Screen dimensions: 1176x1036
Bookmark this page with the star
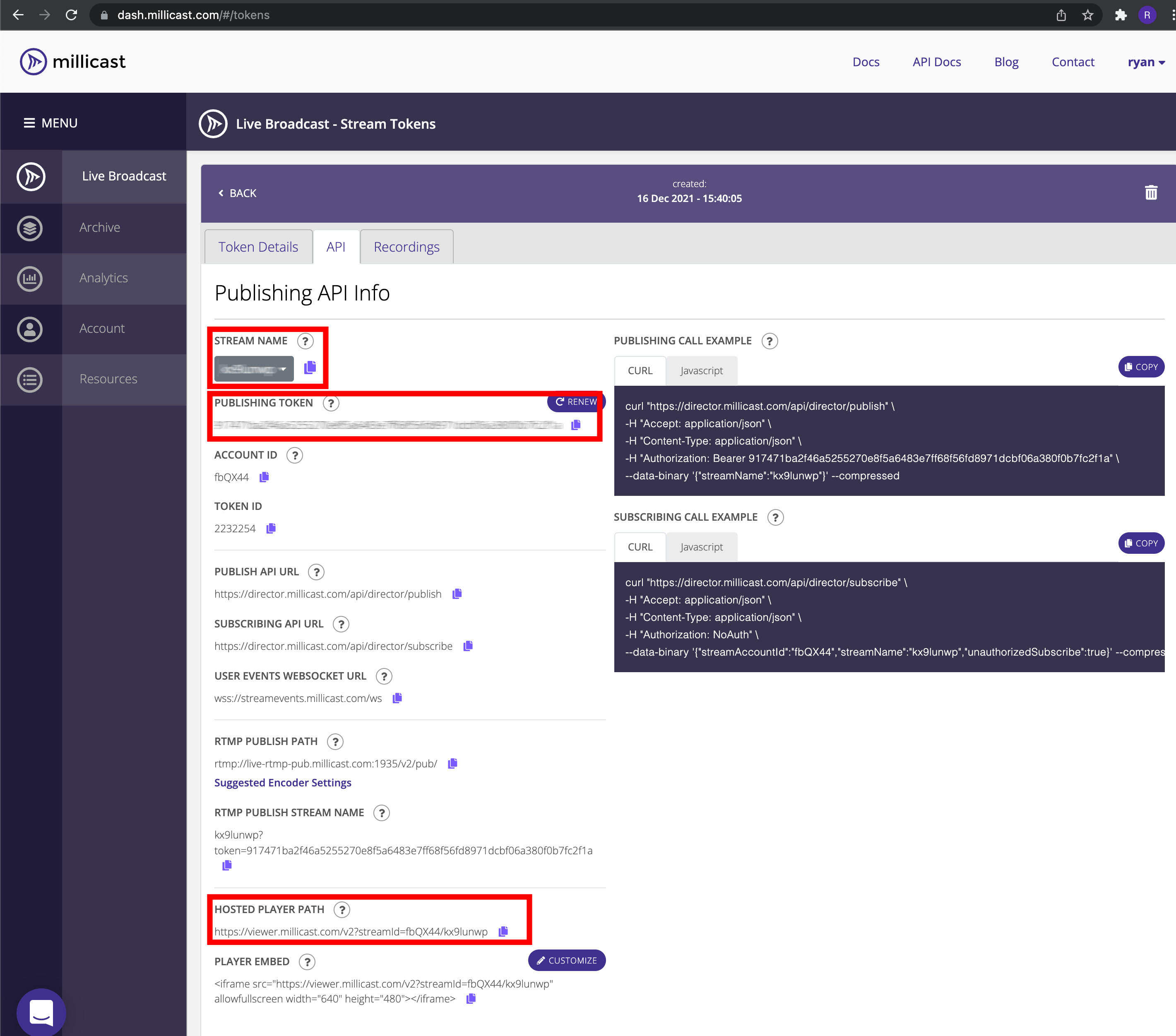[x=1087, y=15]
